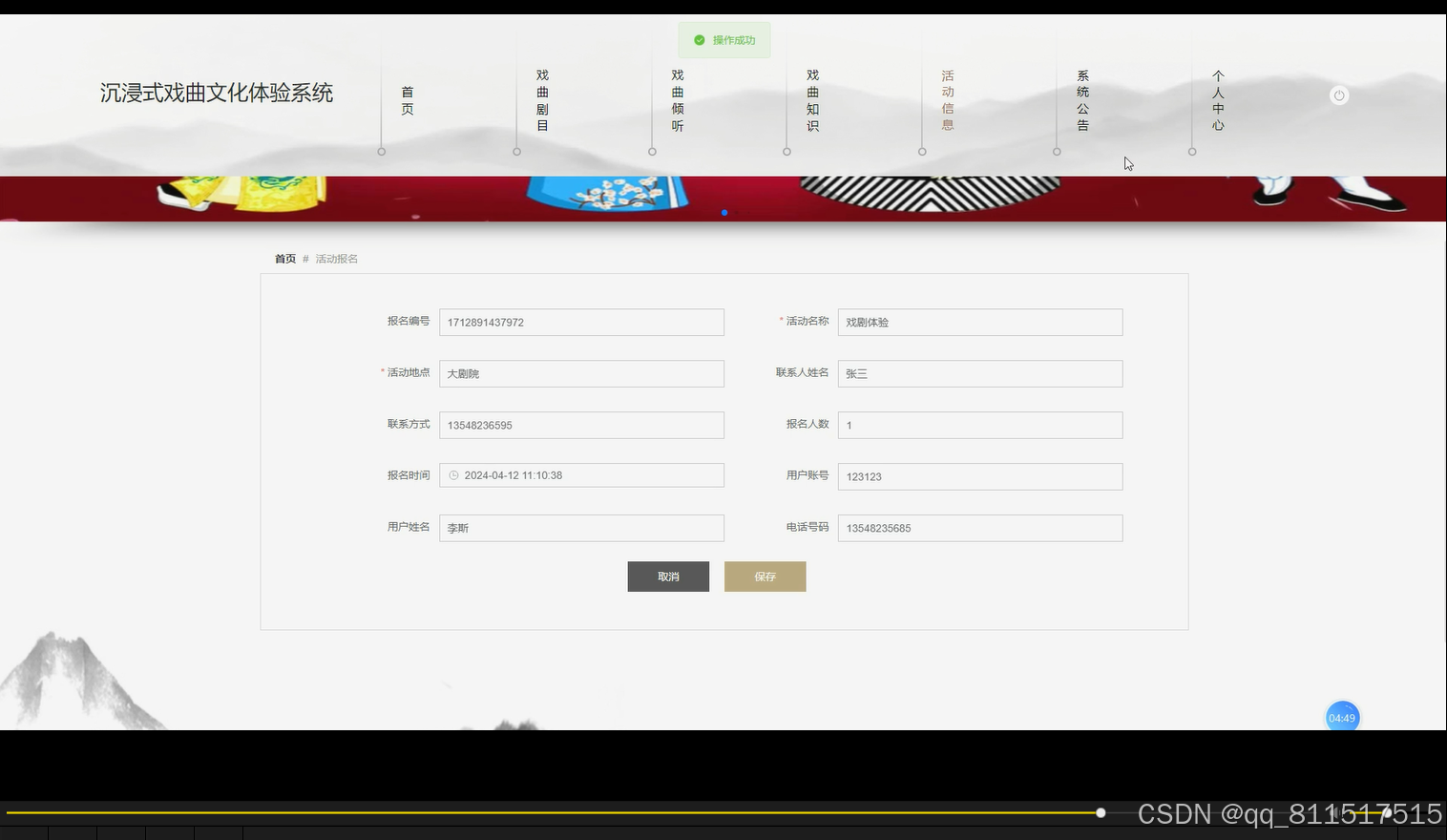Click the 活动报名 breadcrumb label

coord(336,259)
